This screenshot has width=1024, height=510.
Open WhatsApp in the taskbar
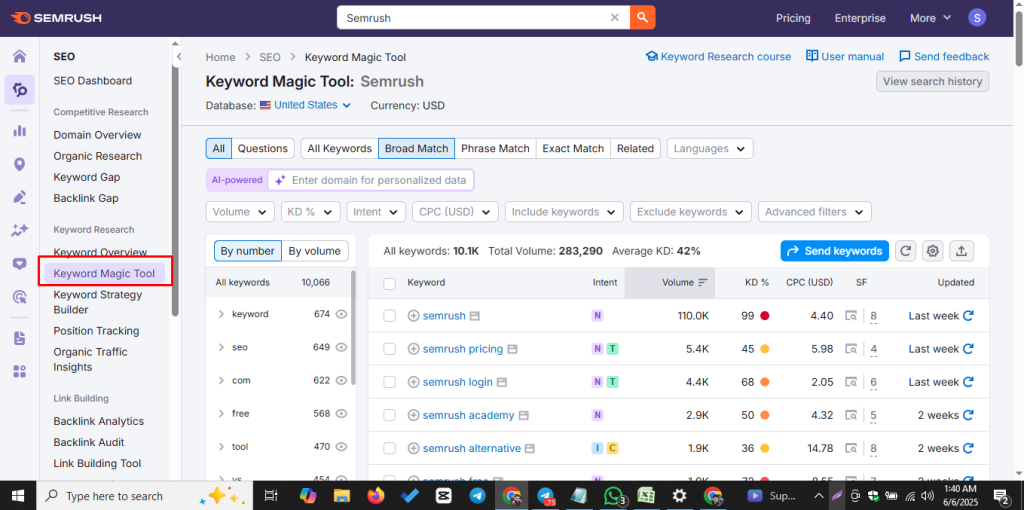[x=614, y=496]
